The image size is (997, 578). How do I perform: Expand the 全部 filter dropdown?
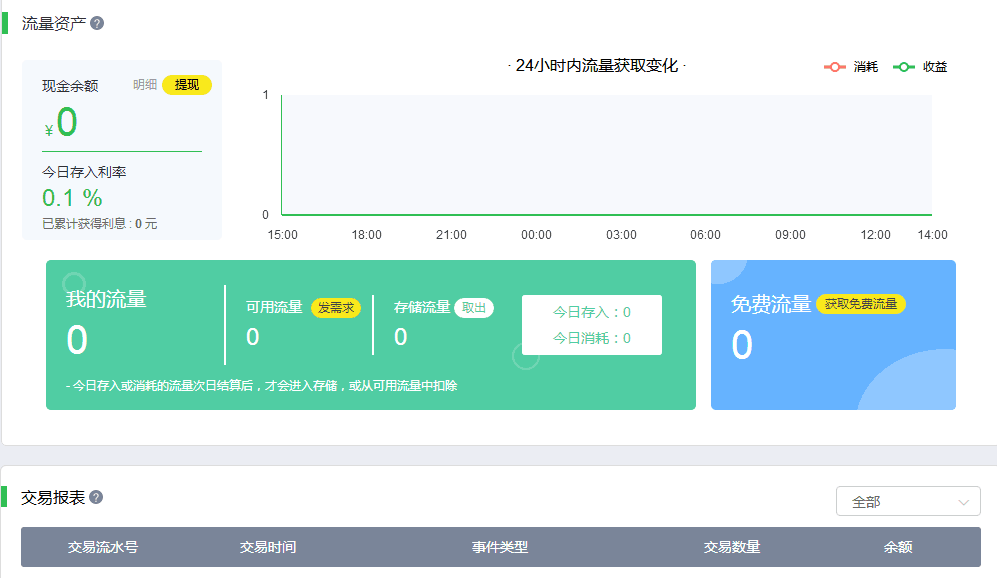[x=908, y=502]
